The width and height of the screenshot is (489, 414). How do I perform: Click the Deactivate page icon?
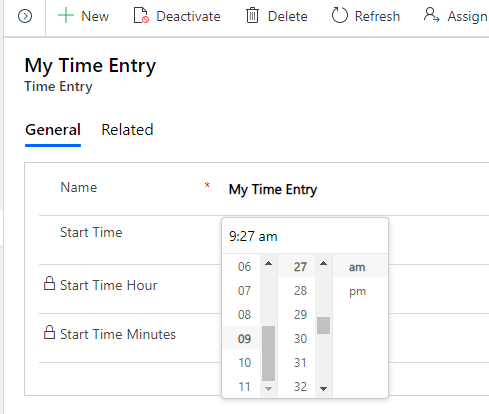coord(141,16)
